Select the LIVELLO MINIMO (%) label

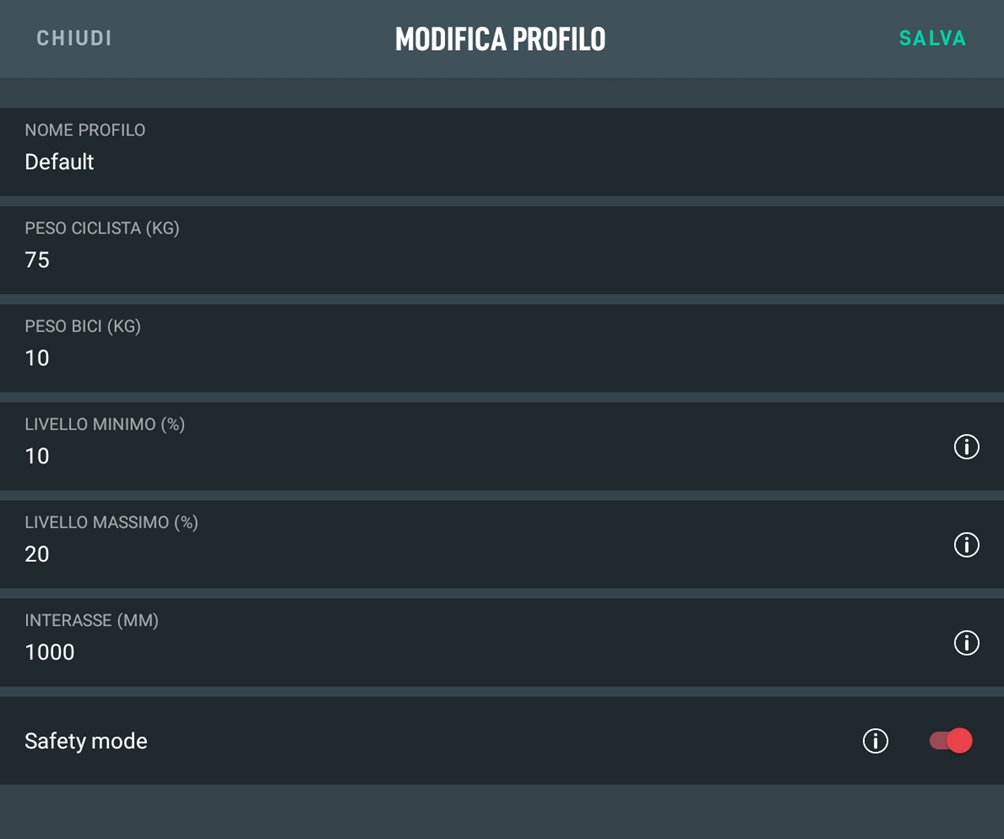tap(104, 424)
